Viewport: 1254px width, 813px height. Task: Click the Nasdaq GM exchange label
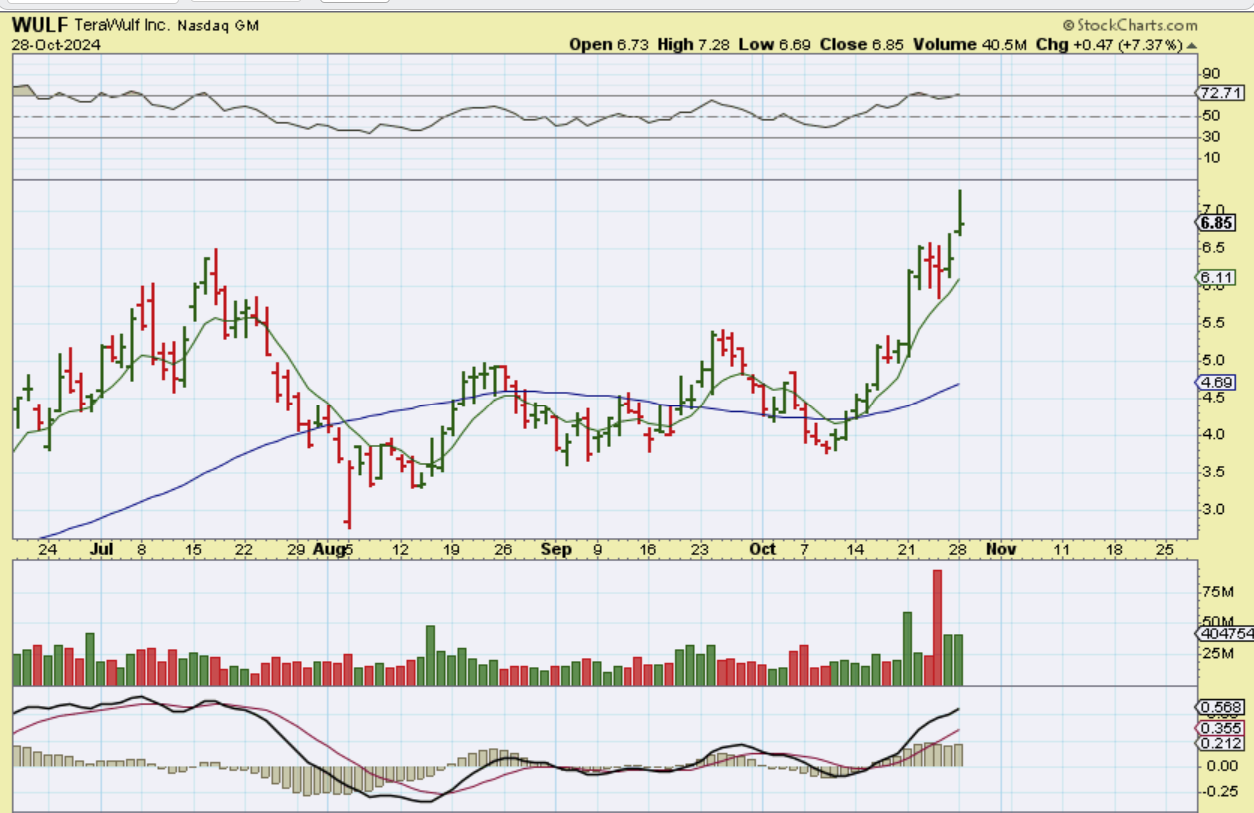(x=218, y=26)
